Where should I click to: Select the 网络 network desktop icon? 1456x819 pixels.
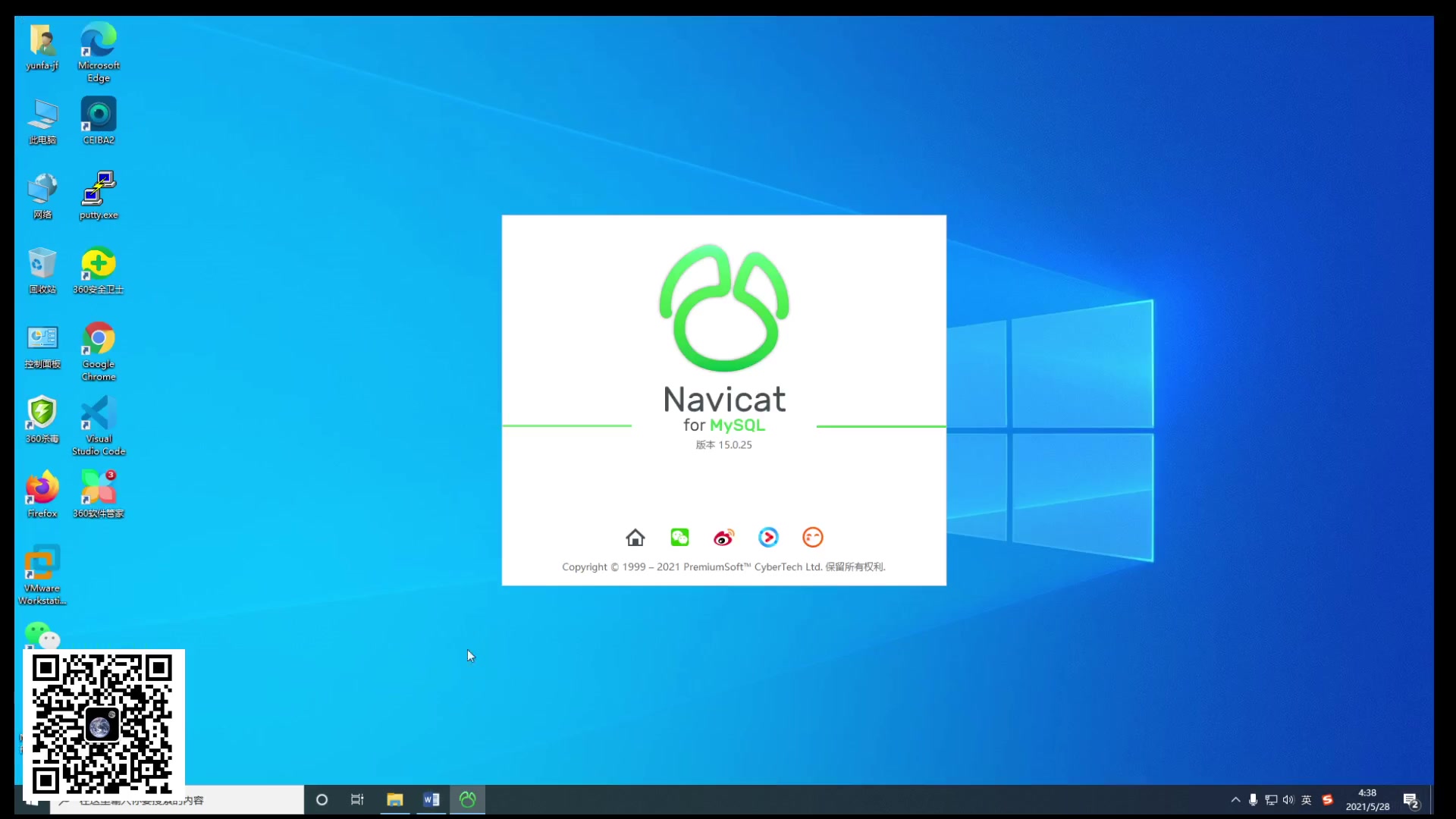coord(42,196)
